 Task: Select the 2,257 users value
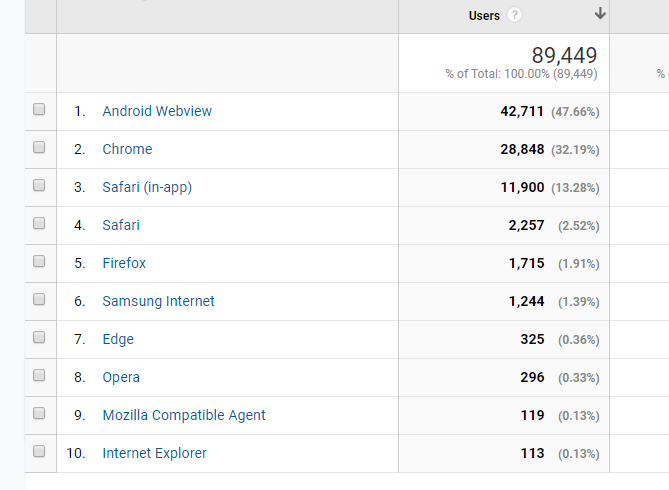526,225
